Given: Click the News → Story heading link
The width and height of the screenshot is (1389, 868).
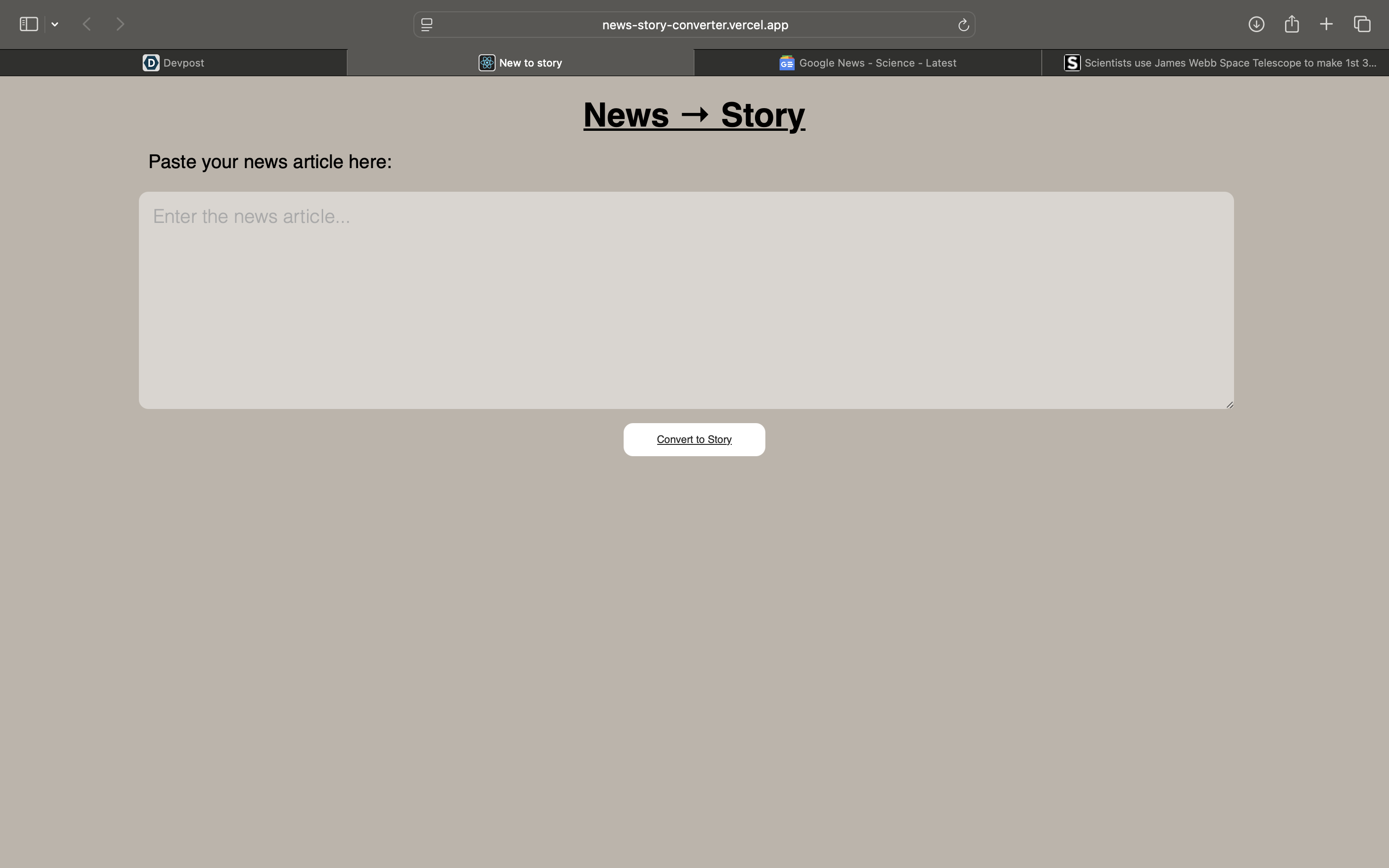Looking at the screenshot, I should [694, 115].
